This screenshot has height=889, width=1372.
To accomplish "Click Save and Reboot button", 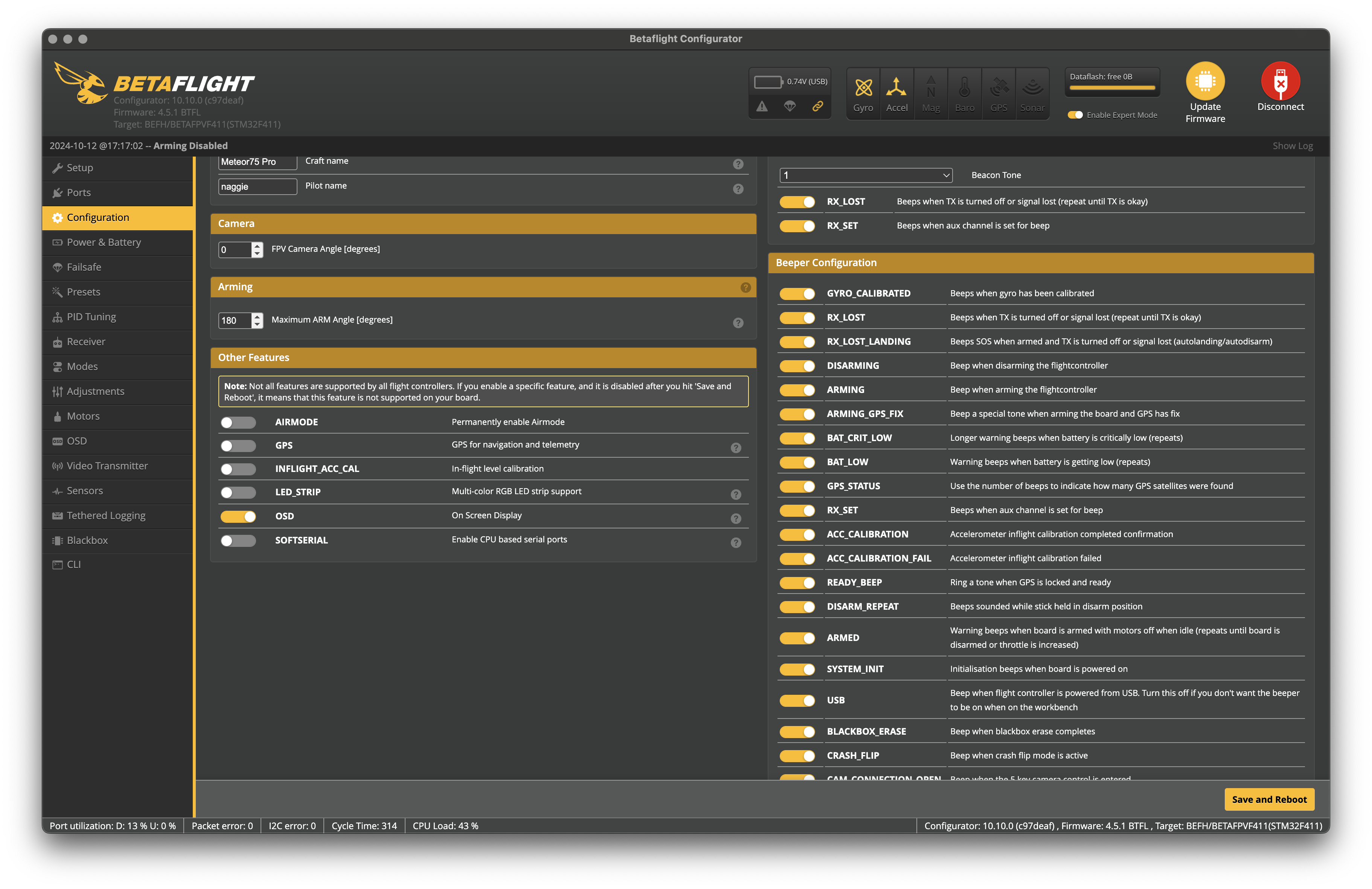I will [x=1269, y=799].
